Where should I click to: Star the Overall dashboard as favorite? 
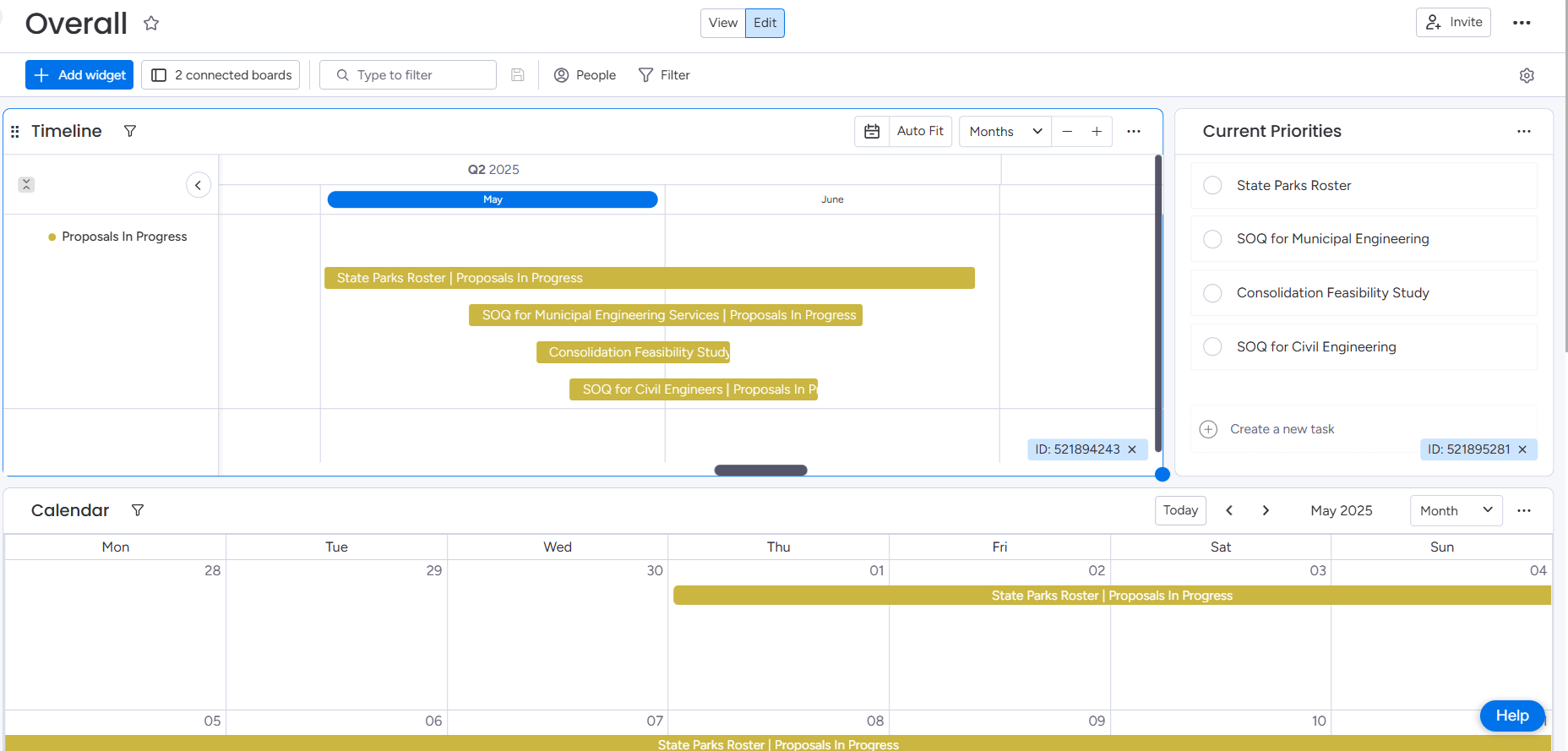pos(151,24)
